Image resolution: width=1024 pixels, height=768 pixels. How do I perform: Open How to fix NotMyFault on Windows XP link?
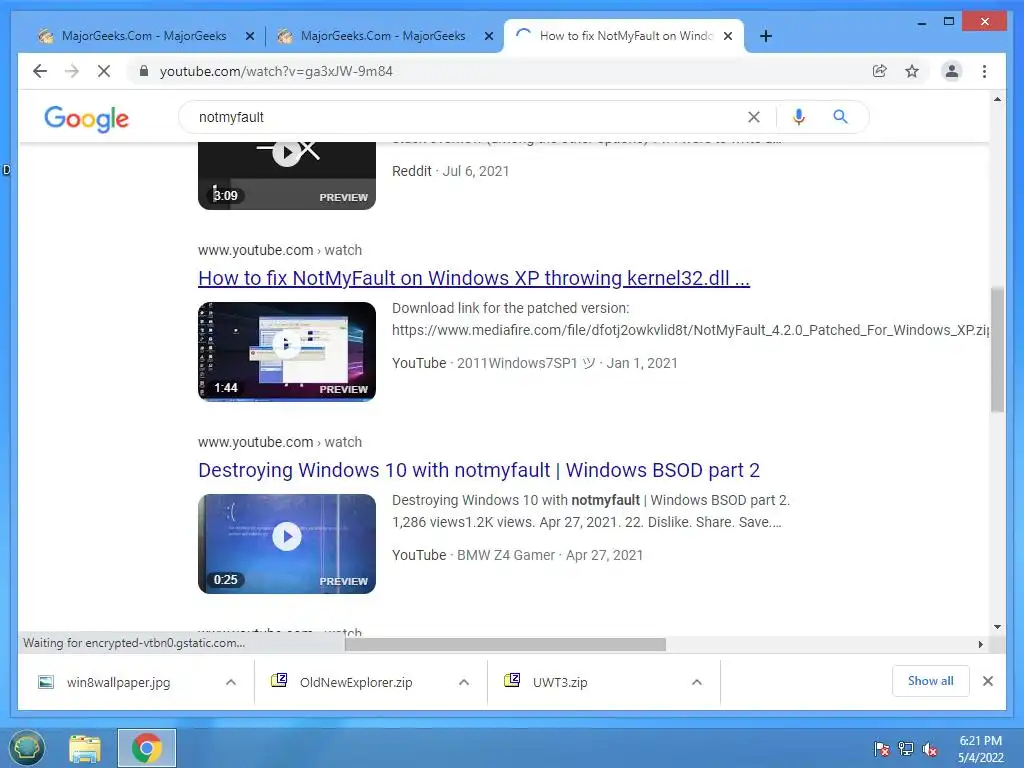point(474,278)
